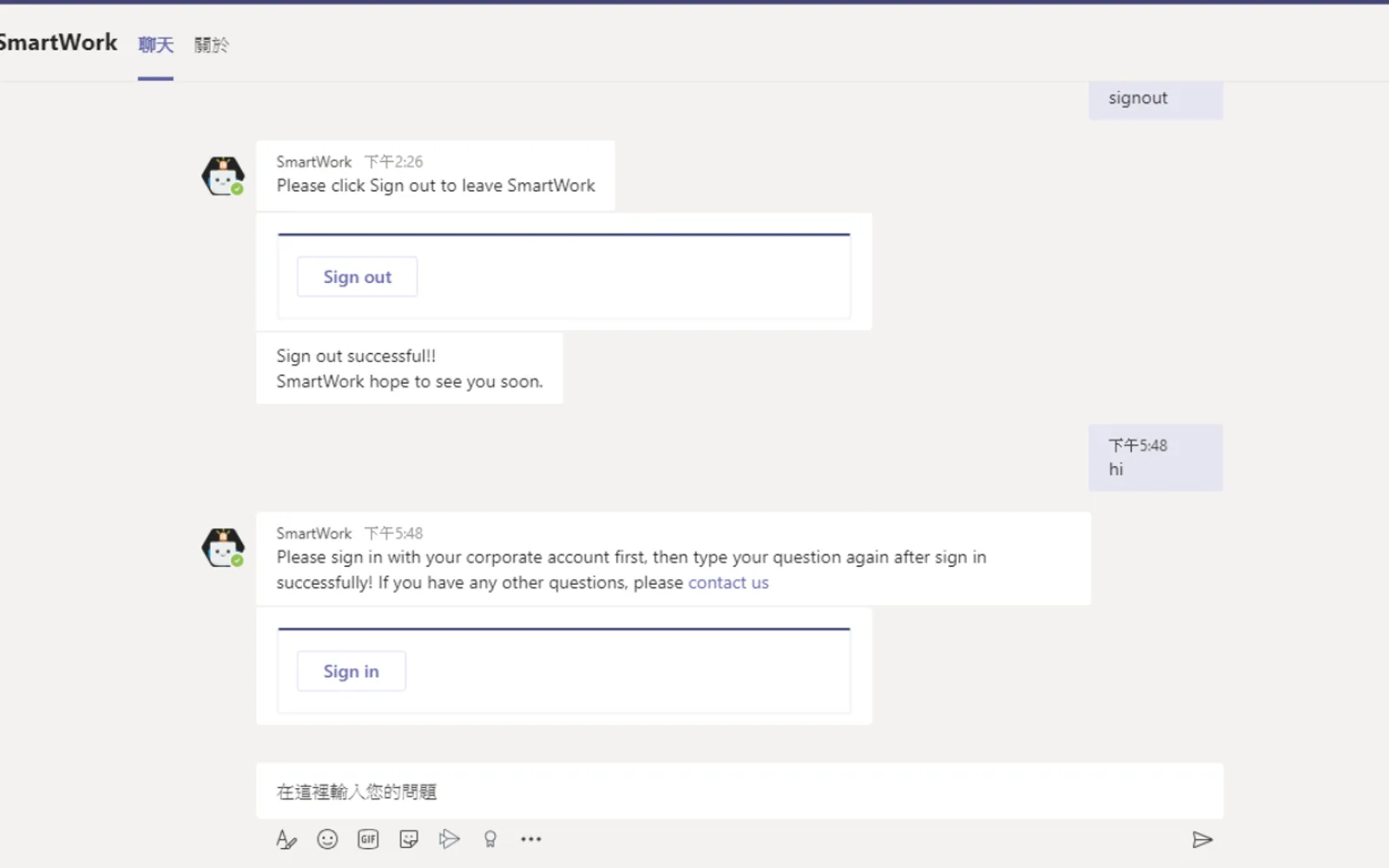
Task: Click the meet now / stream icon
Action: 449,839
